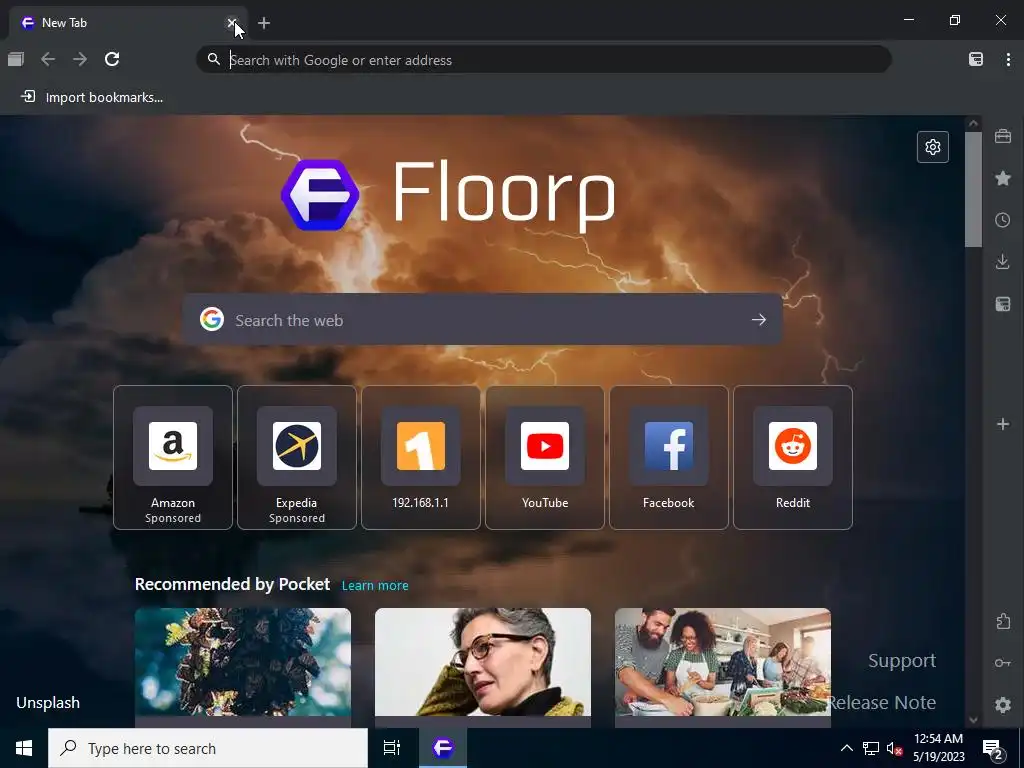
Task: Add a web panel with sidebar plus
Action: tap(1003, 424)
